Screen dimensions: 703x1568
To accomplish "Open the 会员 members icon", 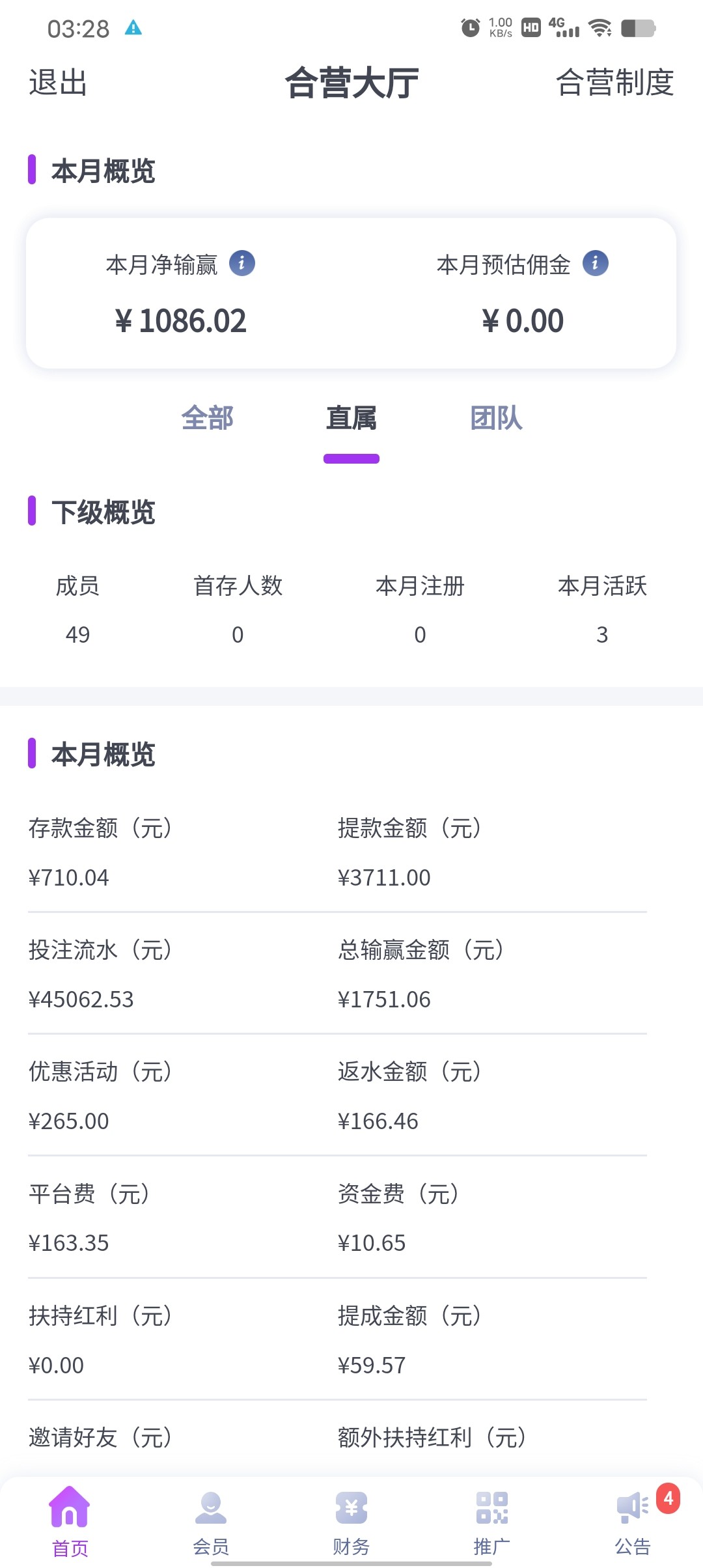I will point(210,1508).
